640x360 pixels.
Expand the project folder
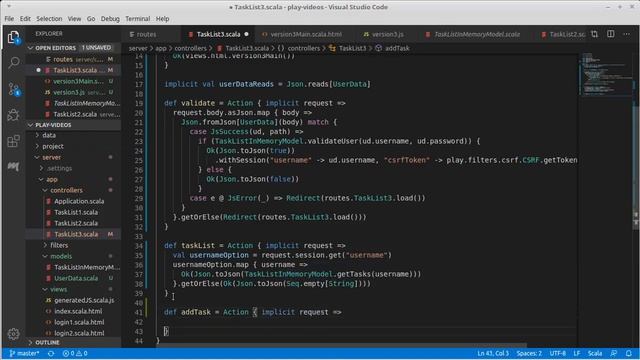[x=53, y=146]
